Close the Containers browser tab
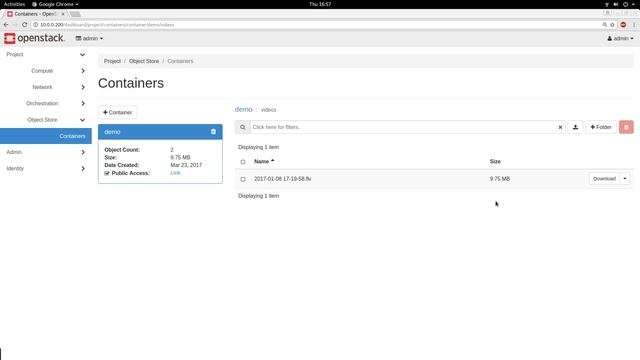Screen dimensions: 640x360 click(x=63, y=14)
